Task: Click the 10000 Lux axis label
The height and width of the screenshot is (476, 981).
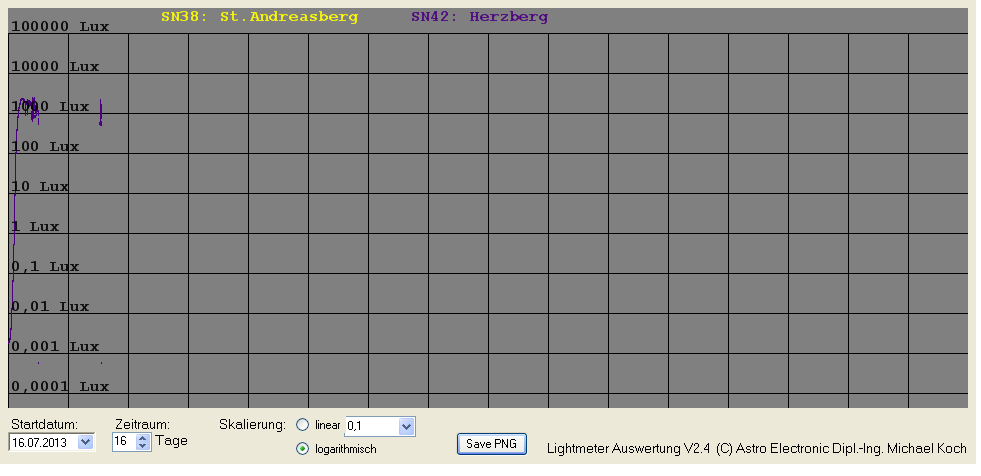Action: (54, 67)
